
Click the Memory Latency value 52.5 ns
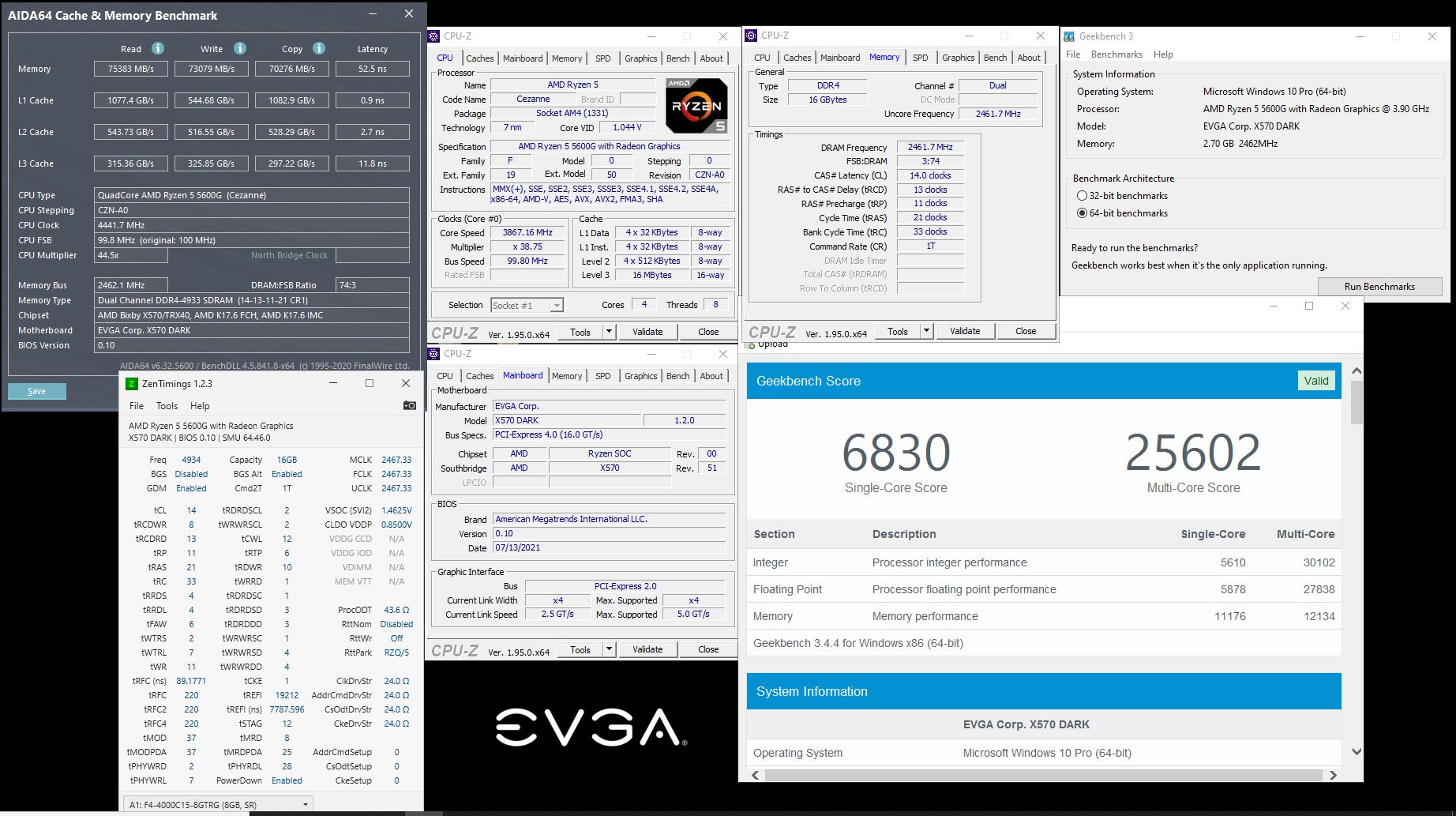pos(373,69)
